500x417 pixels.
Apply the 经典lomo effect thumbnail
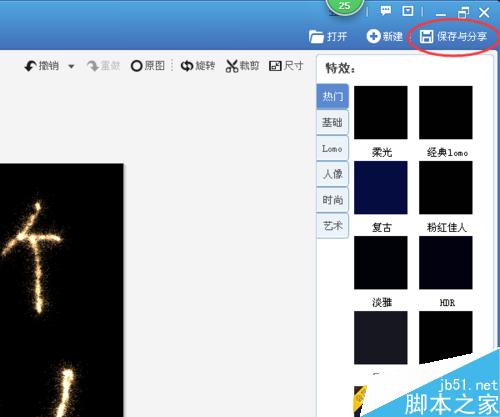point(446,112)
